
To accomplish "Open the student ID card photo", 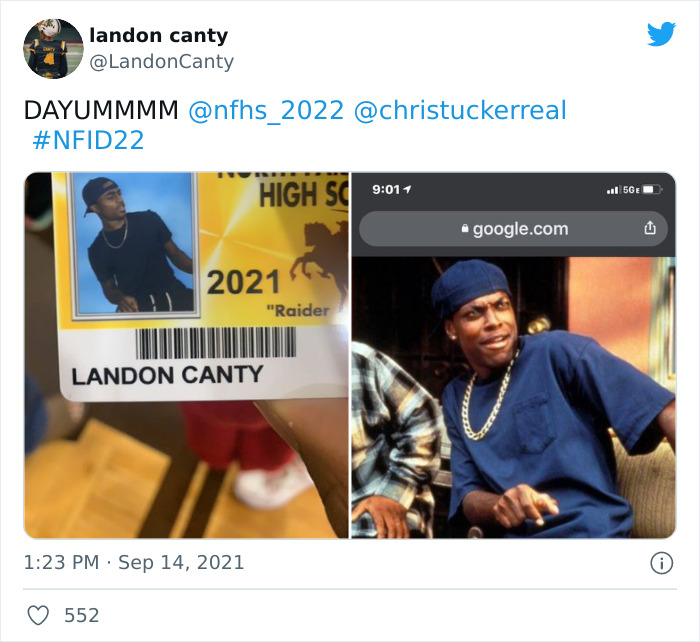I will pos(187,355).
